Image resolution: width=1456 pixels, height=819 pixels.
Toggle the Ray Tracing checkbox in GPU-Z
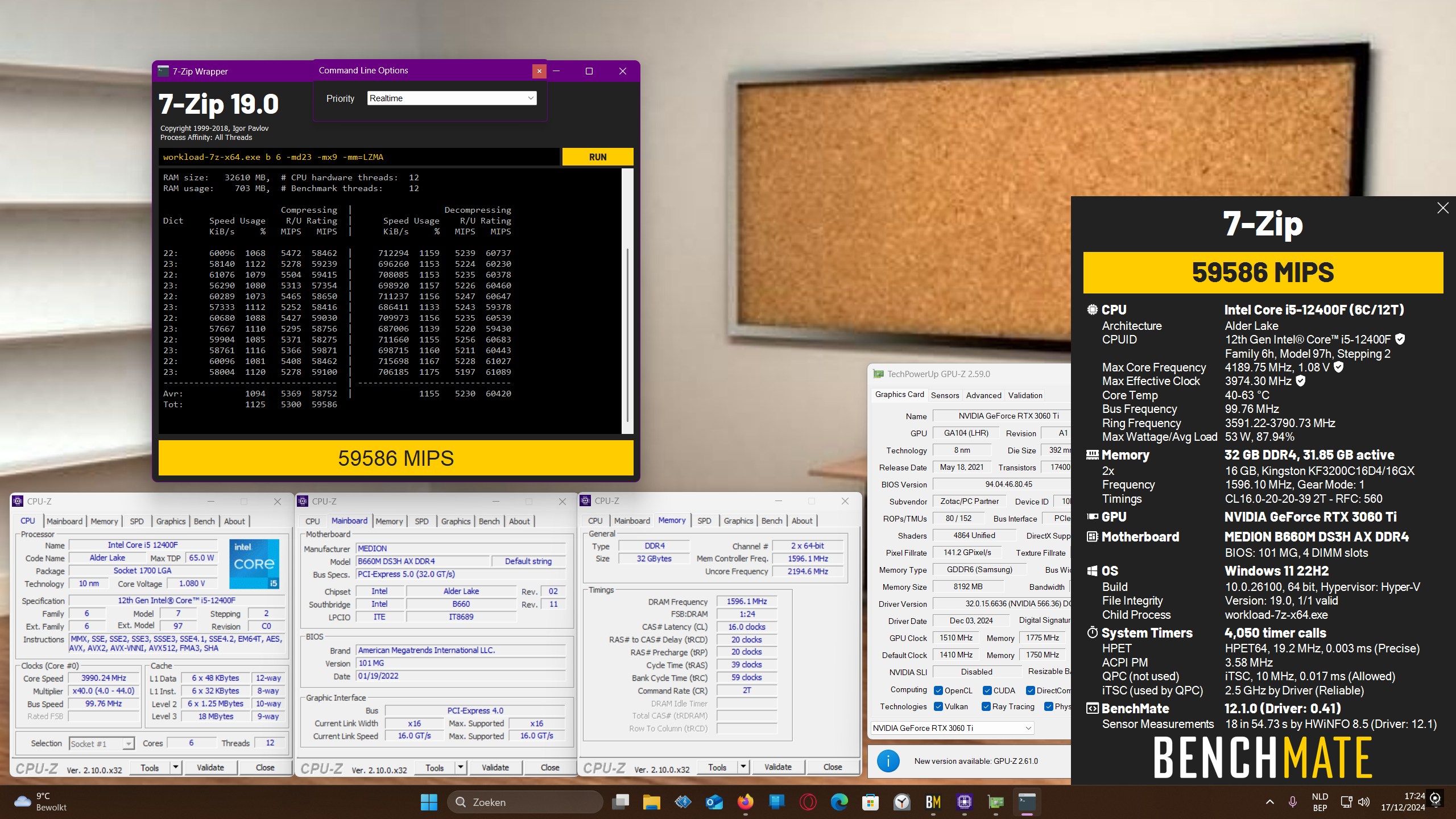[x=986, y=706]
